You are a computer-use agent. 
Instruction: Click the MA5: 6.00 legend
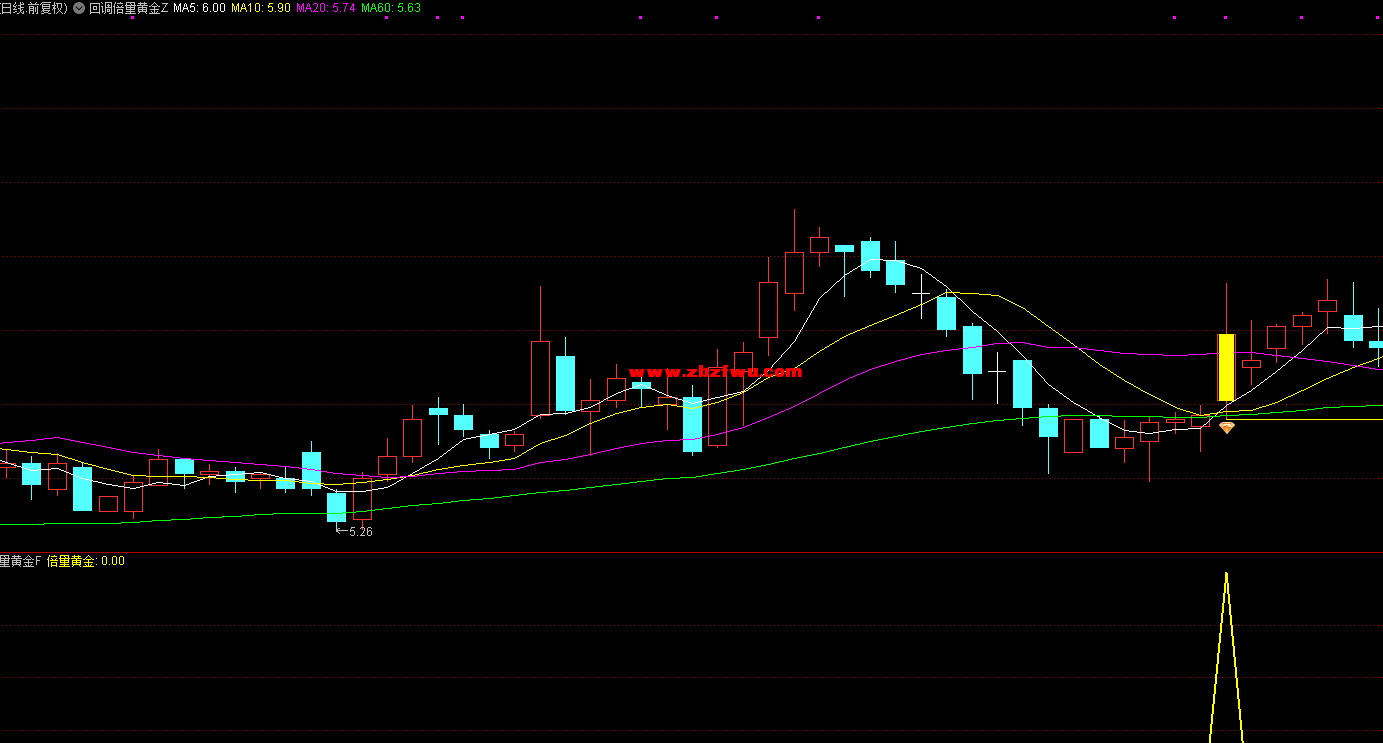point(199,8)
